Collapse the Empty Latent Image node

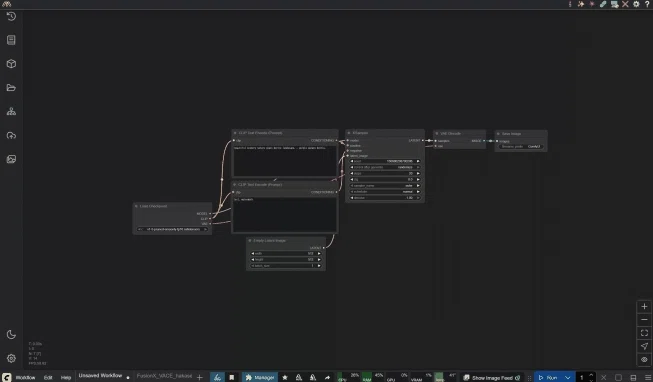click(x=250, y=240)
